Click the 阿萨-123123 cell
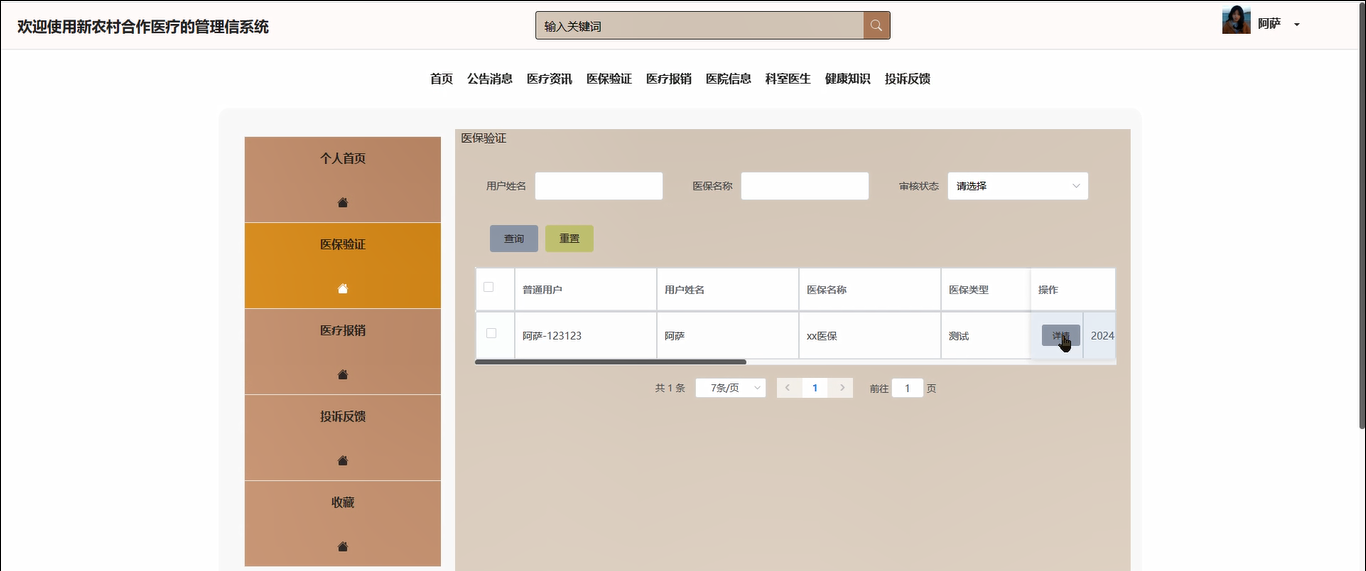Image resolution: width=1366 pixels, height=571 pixels. click(586, 336)
